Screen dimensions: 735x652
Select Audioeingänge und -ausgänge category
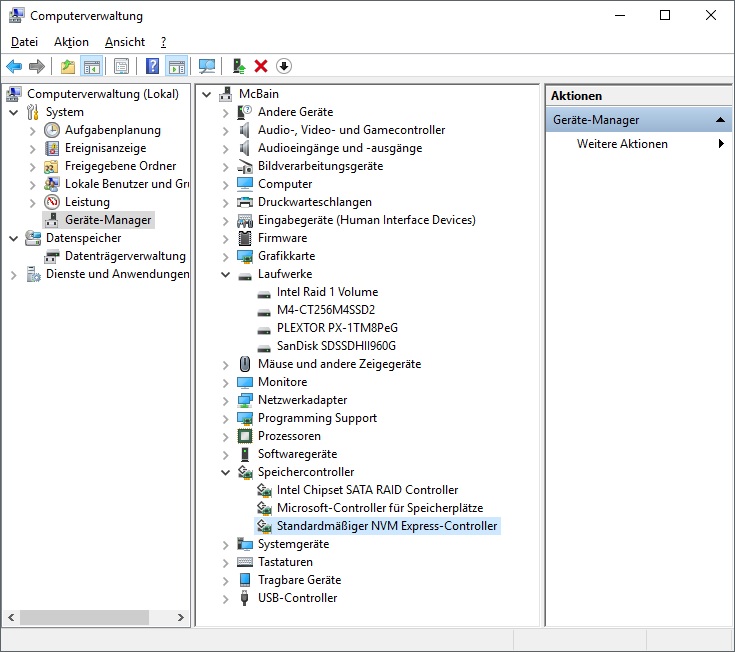(340, 148)
